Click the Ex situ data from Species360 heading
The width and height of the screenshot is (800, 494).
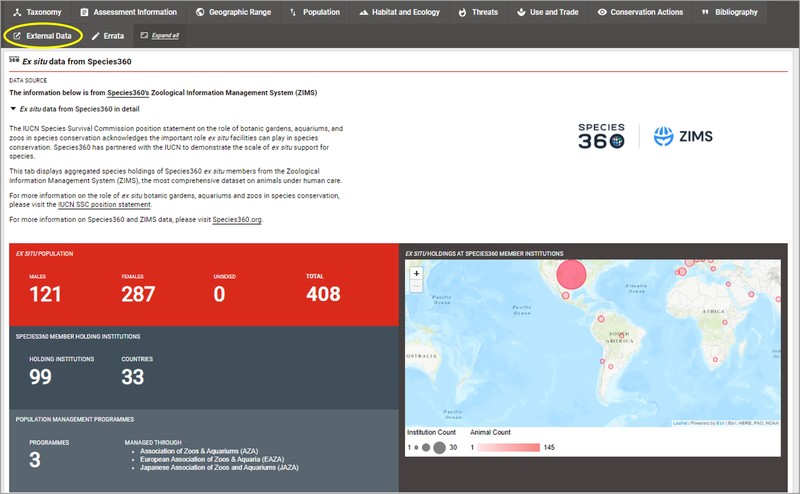77,61
